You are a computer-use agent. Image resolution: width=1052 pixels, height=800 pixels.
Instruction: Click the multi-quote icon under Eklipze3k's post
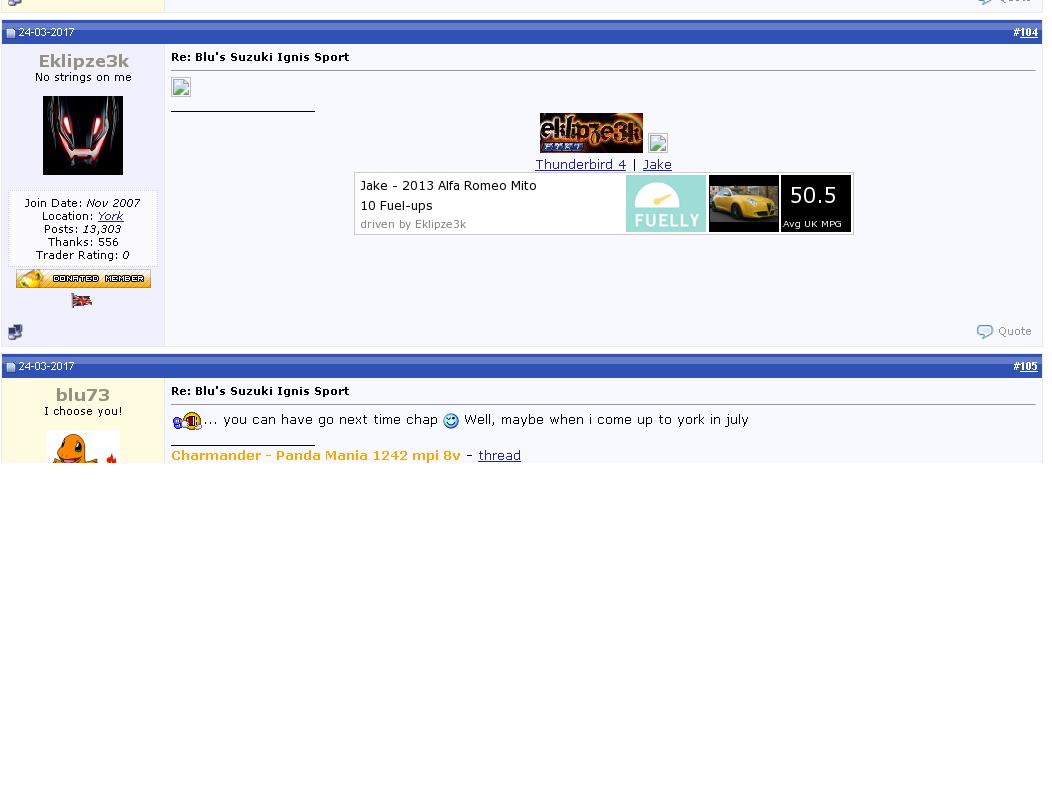(x=15, y=332)
